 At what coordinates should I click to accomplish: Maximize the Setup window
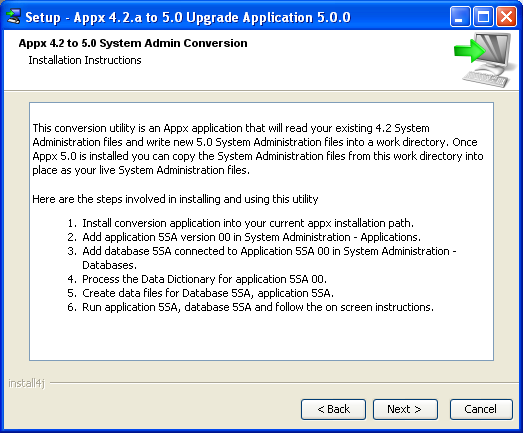[x=483, y=16]
